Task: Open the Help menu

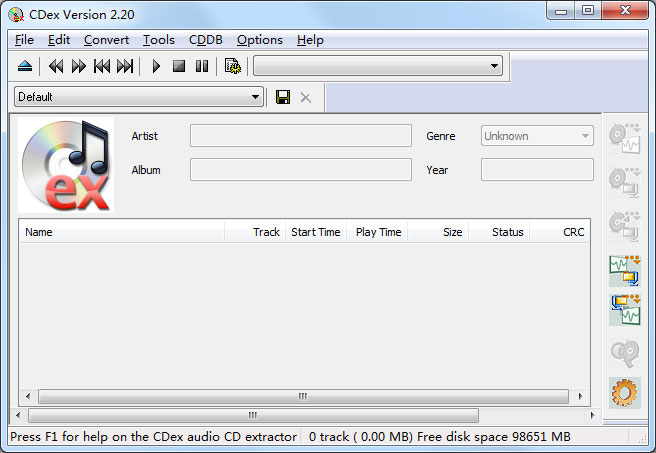Action: tap(310, 40)
